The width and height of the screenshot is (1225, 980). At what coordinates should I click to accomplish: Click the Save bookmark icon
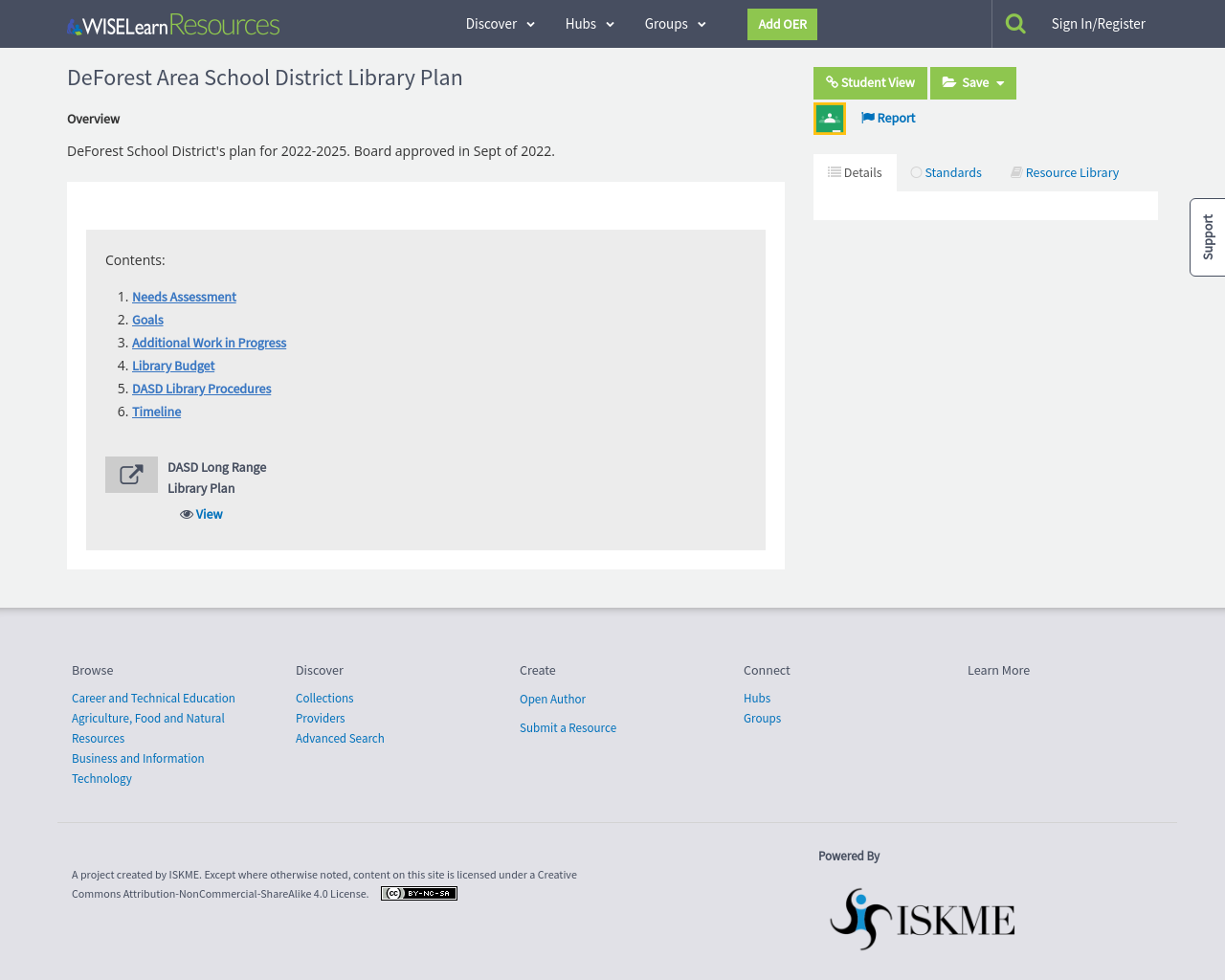(948, 83)
